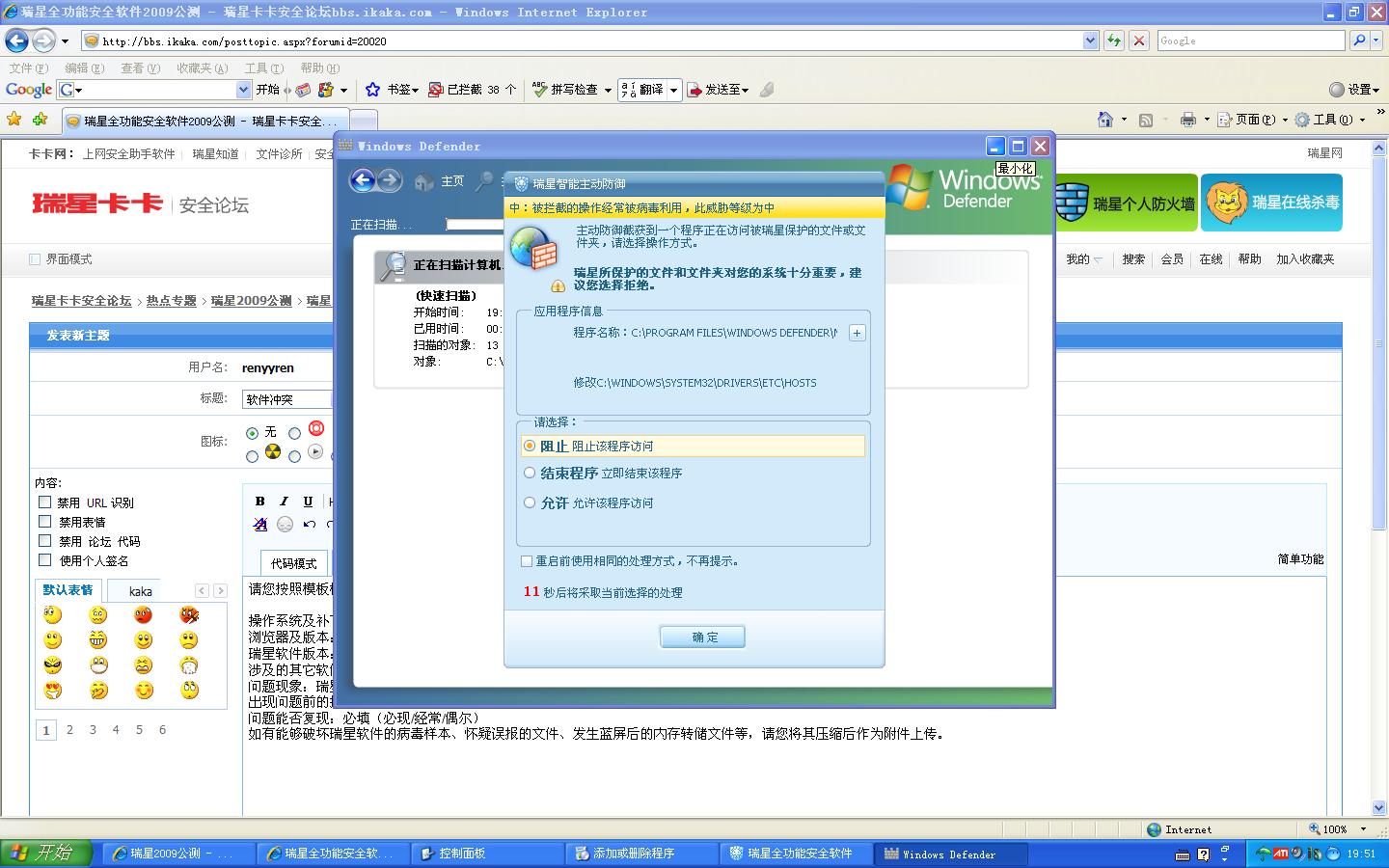Screen dimensions: 1389x868
Task: Open the 热点专题 breadcrumb link
Action: click(x=171, y=301)
